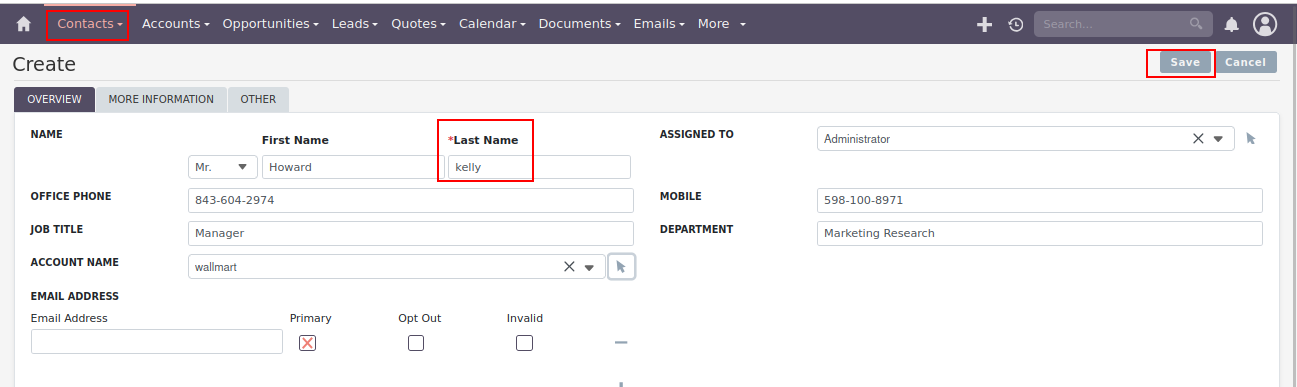Edit the Mobile number field
Image resolution: width=1297 pixels, height=387 pixels.
click(1040, 200)
